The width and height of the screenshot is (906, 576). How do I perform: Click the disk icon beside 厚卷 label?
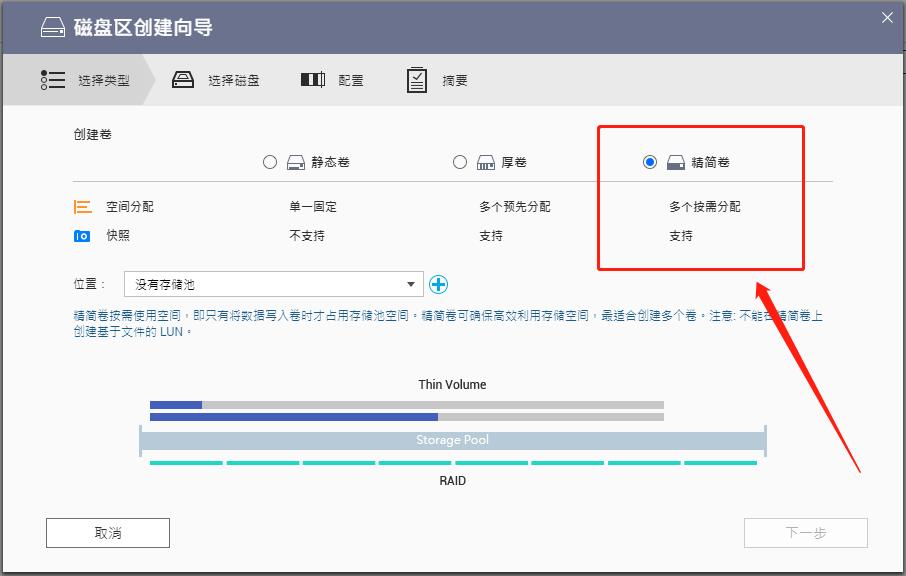click(484, 162)
